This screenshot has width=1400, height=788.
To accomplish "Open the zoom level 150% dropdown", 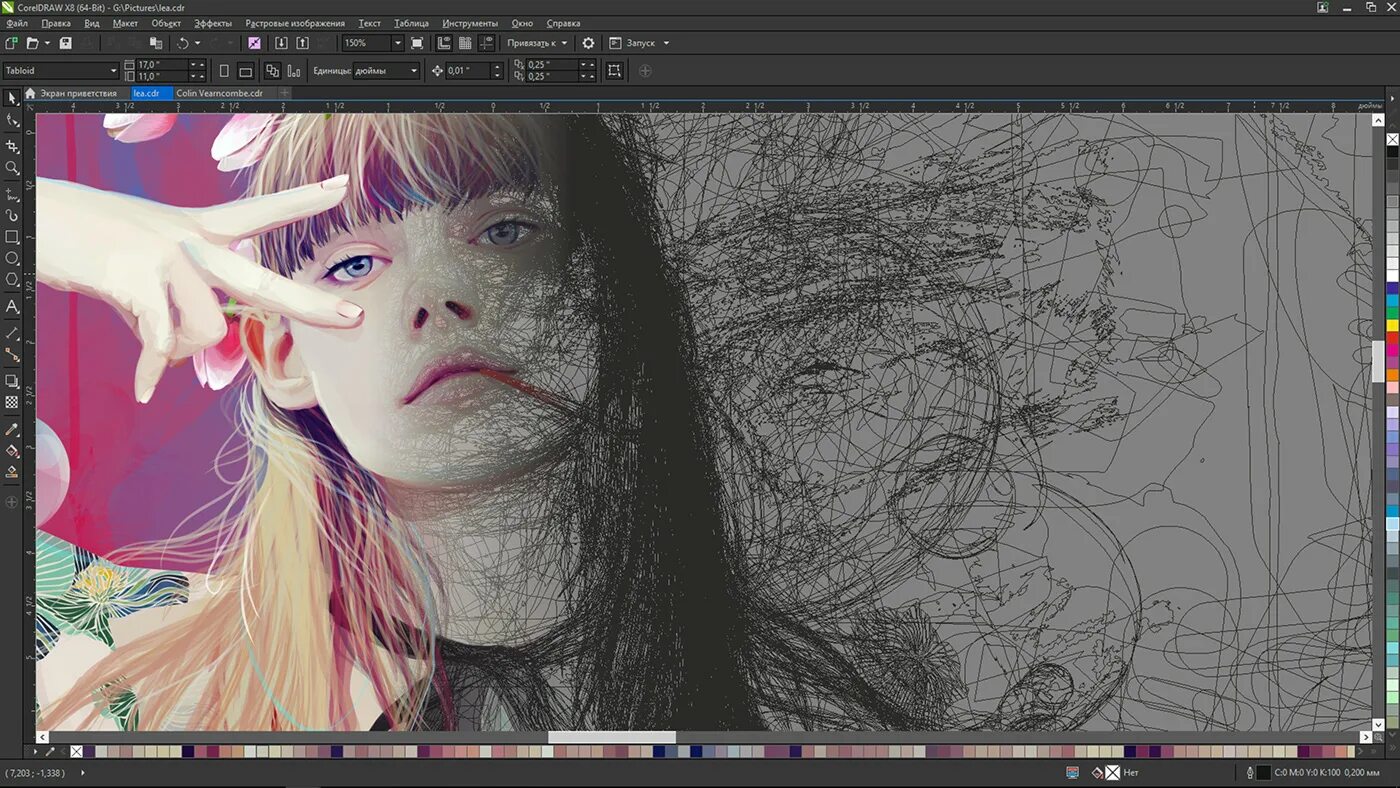I will pos(397,43).
